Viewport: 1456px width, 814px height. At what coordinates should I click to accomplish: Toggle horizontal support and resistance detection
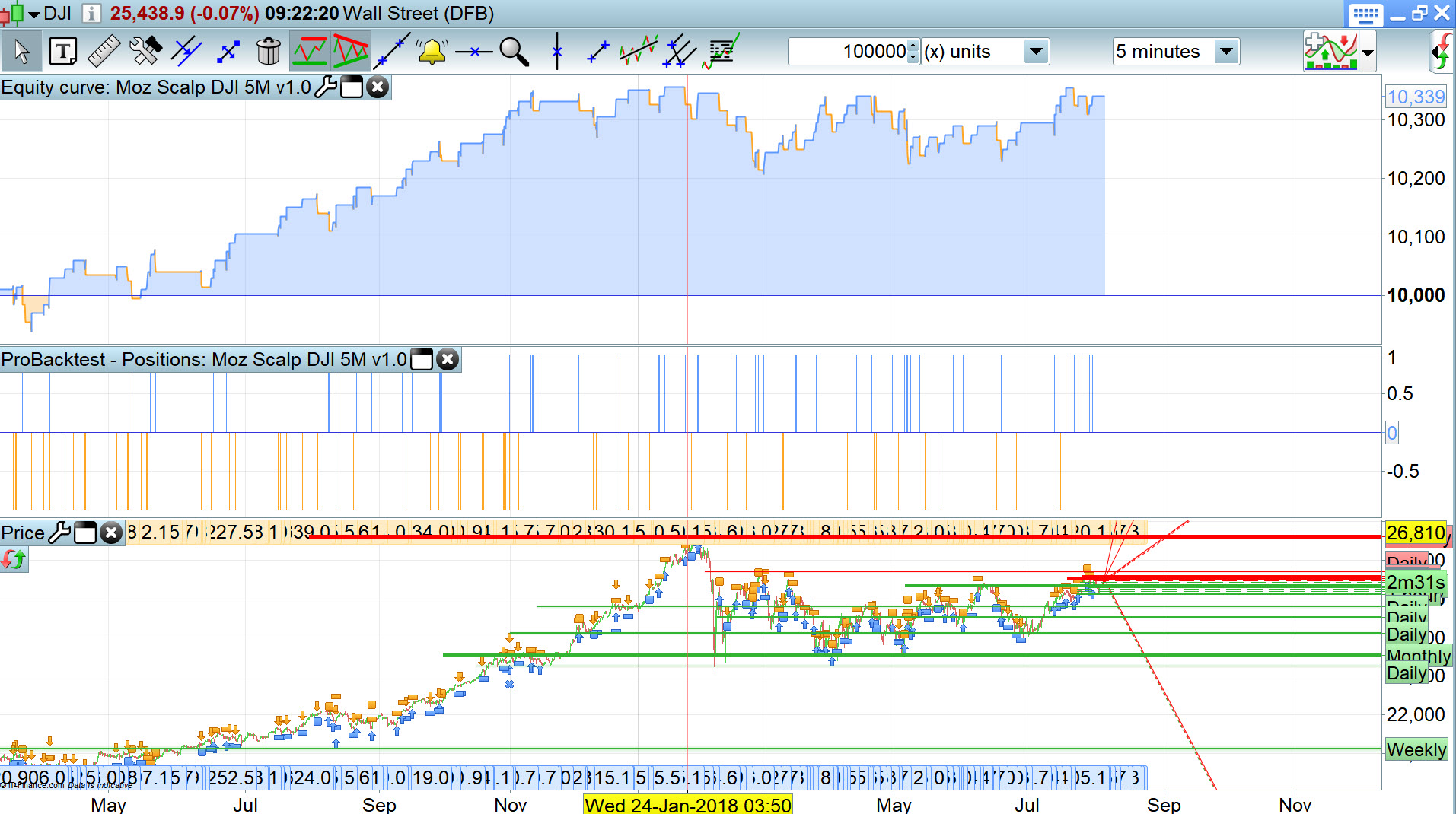[310, 52]
